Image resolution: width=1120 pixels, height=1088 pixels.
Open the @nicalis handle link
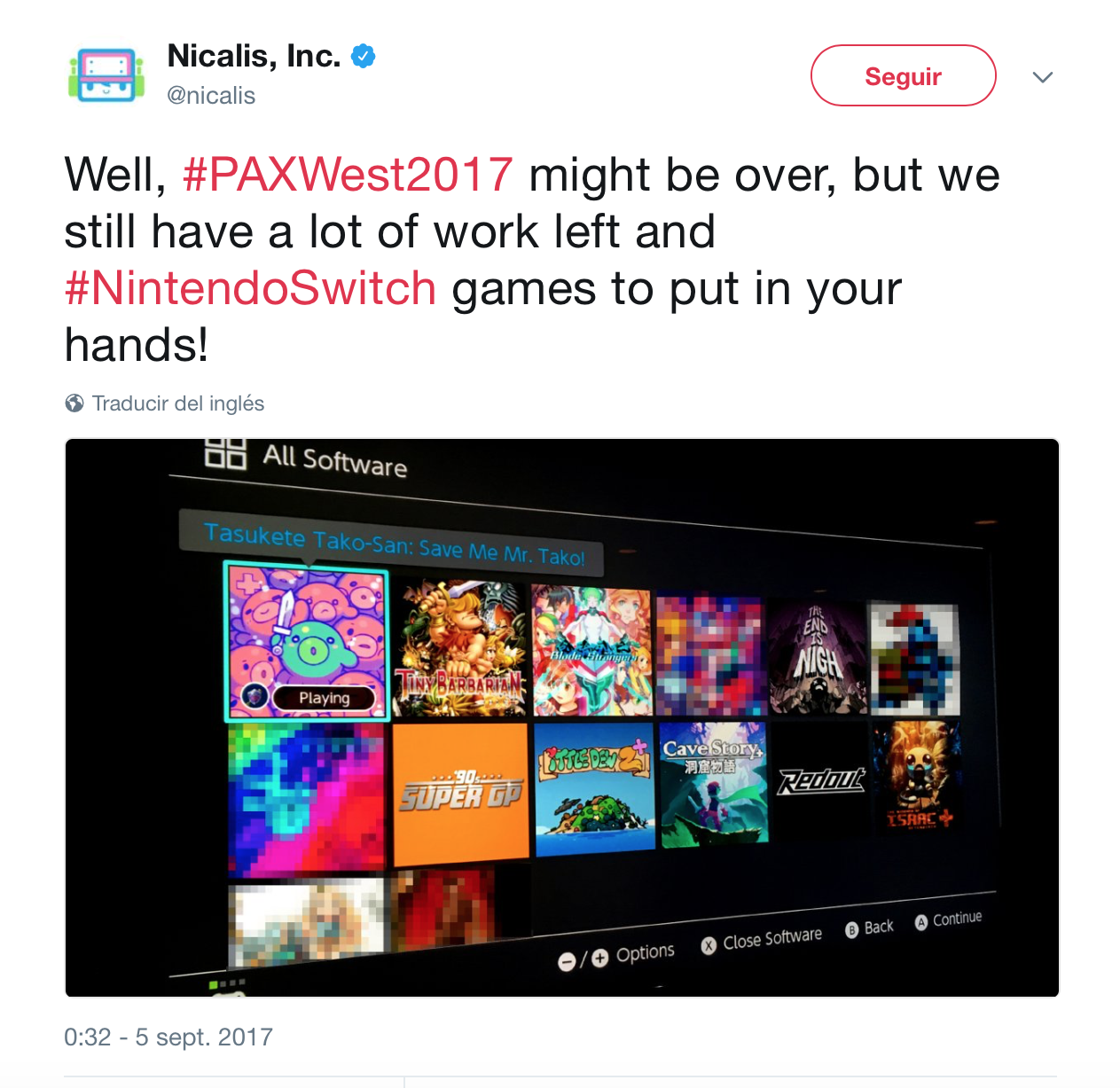pyautogui.click(x=211, y=96)
